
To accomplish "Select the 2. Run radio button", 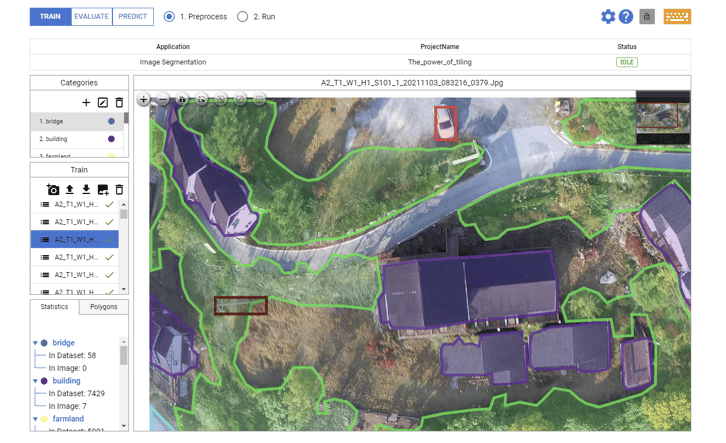I will click(x=242, y=17).
